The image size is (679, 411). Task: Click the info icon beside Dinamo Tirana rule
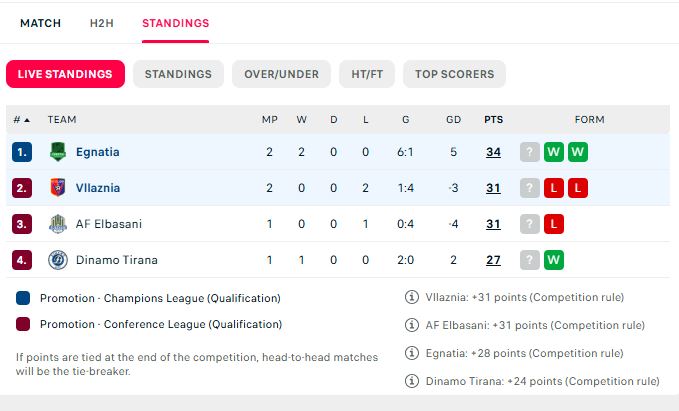tap(411, 381)
